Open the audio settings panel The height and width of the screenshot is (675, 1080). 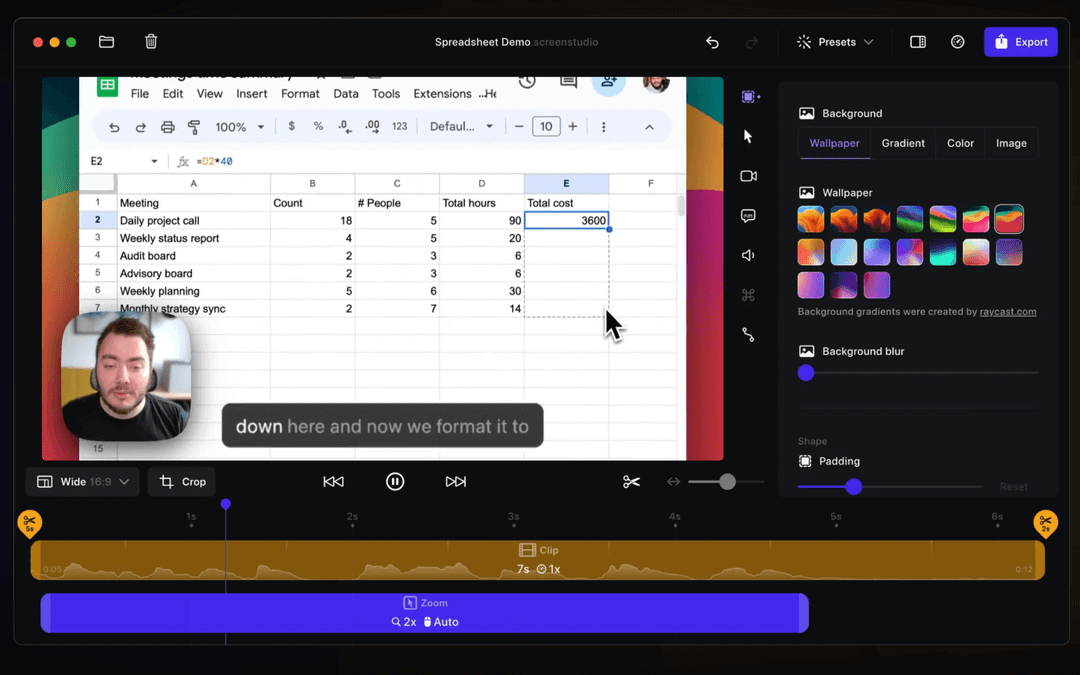(x=748, y=255)
